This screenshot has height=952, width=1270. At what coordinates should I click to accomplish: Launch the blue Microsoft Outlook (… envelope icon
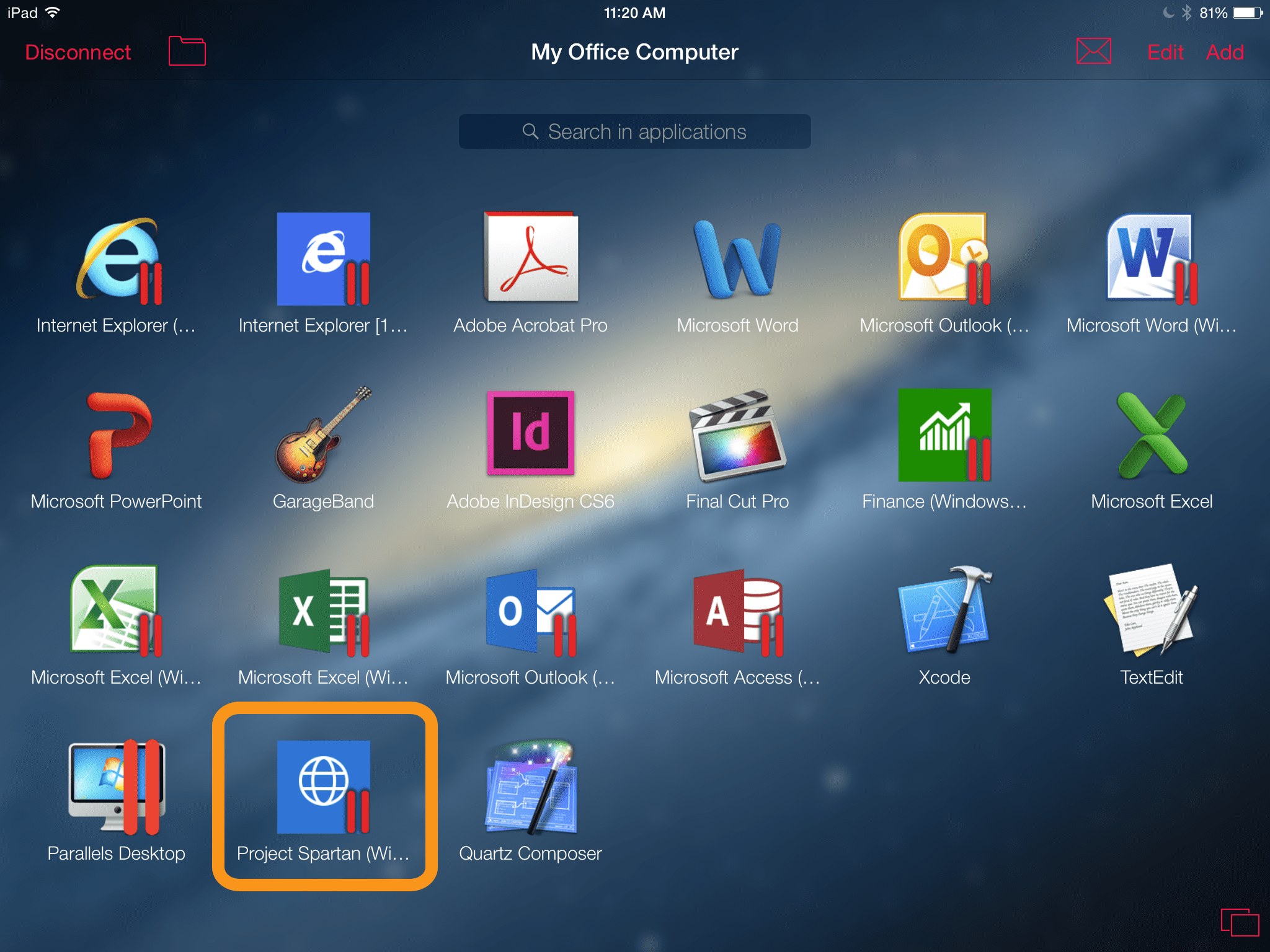(530, 612)
